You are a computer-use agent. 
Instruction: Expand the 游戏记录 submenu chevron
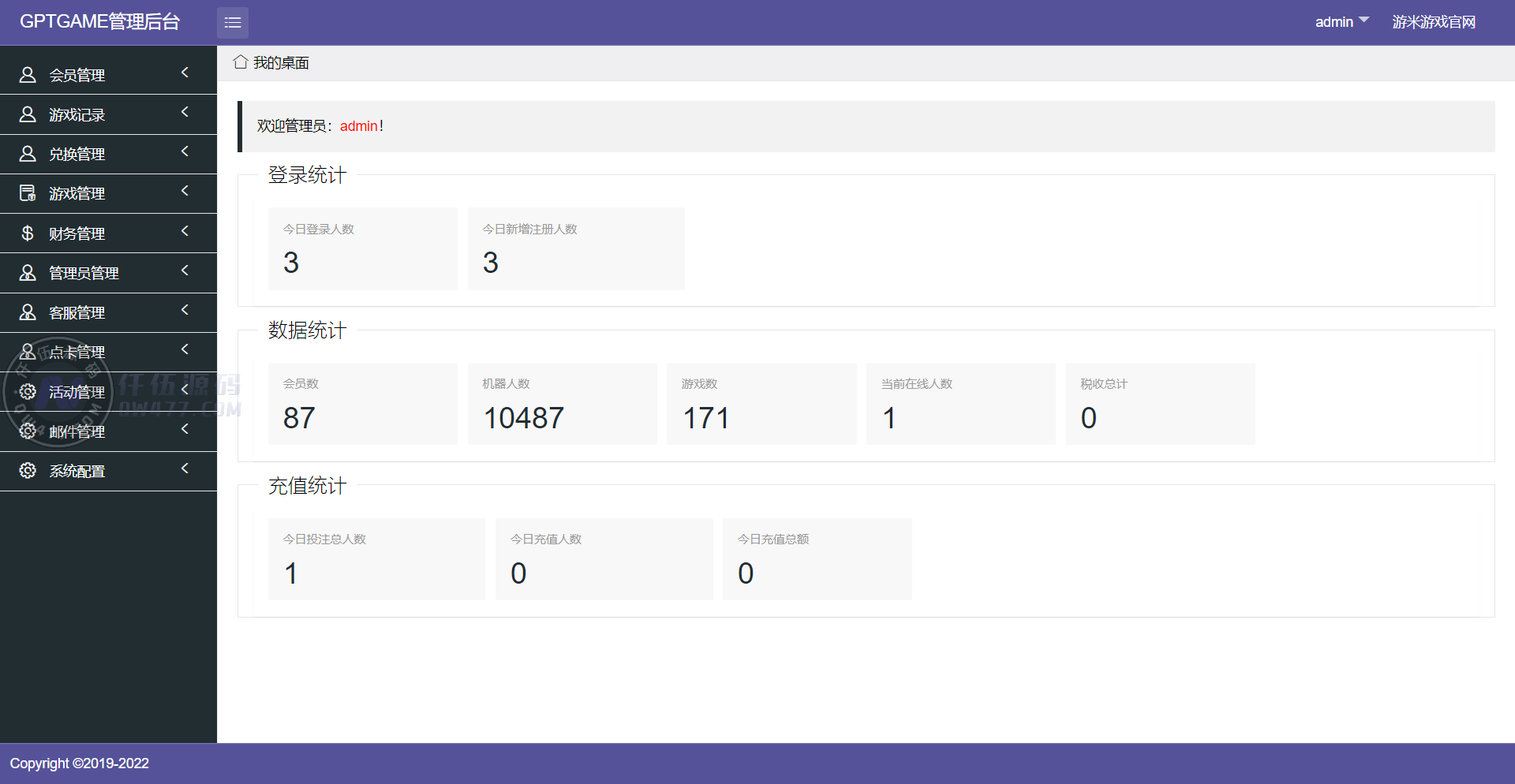pos(185,112)
